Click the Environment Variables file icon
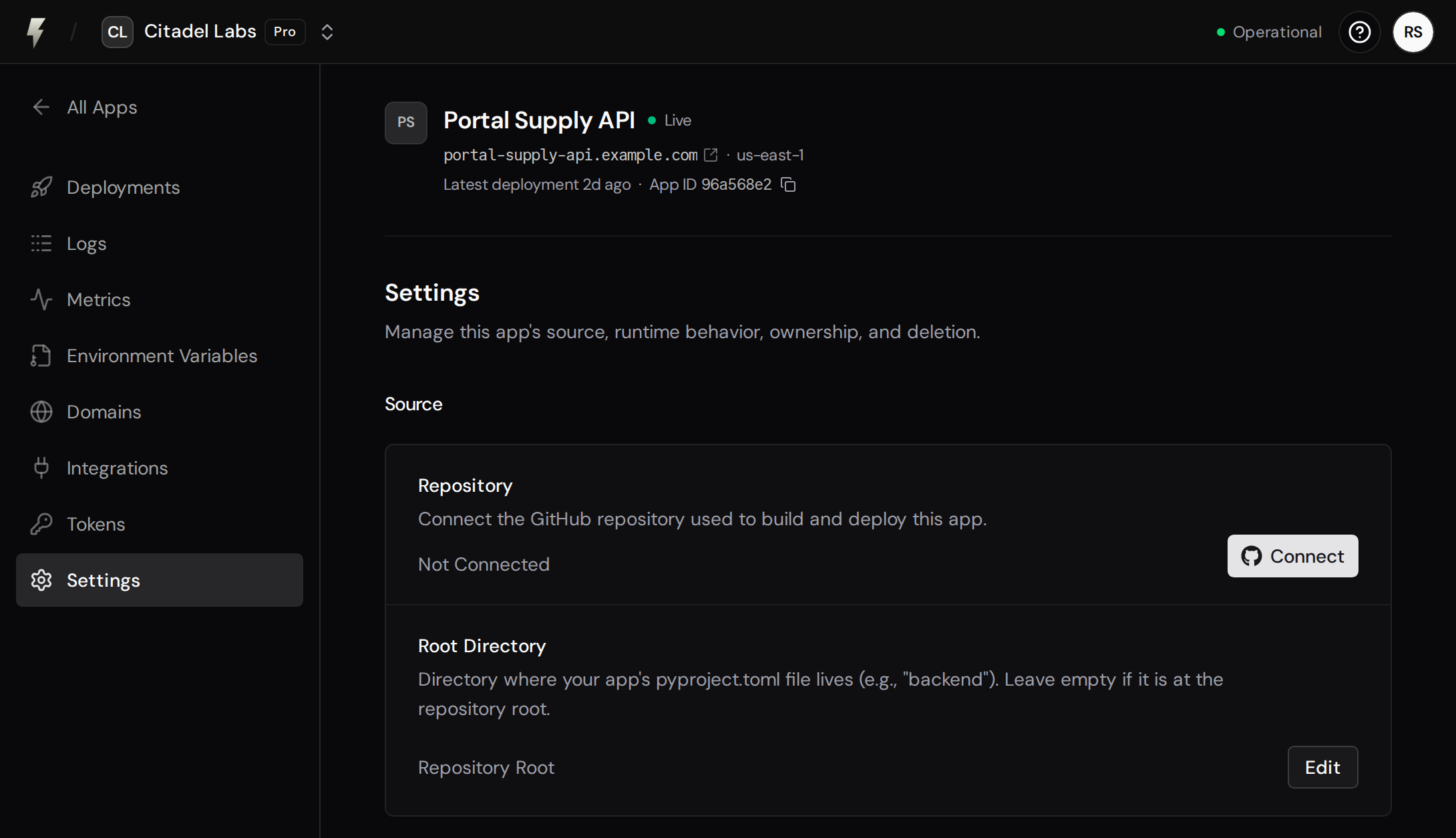The image size is (1456, 838). [41, 356]
